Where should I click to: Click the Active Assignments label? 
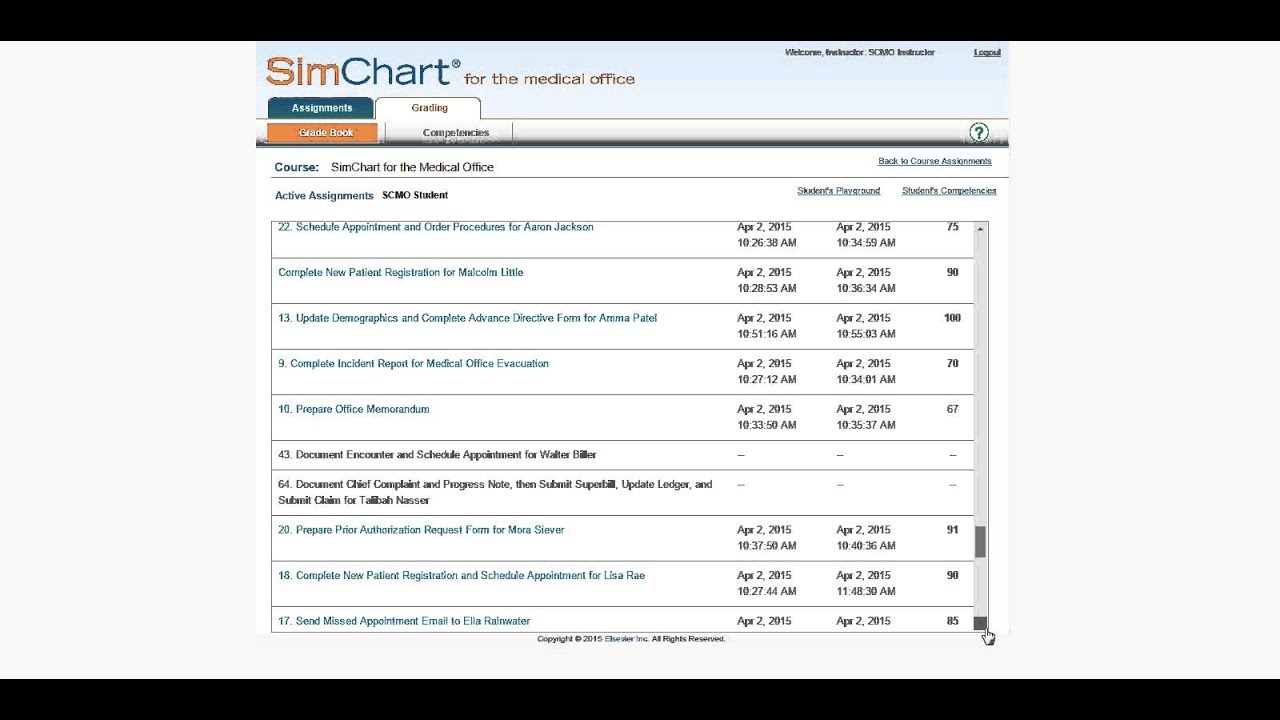click(x=324, y=196)
